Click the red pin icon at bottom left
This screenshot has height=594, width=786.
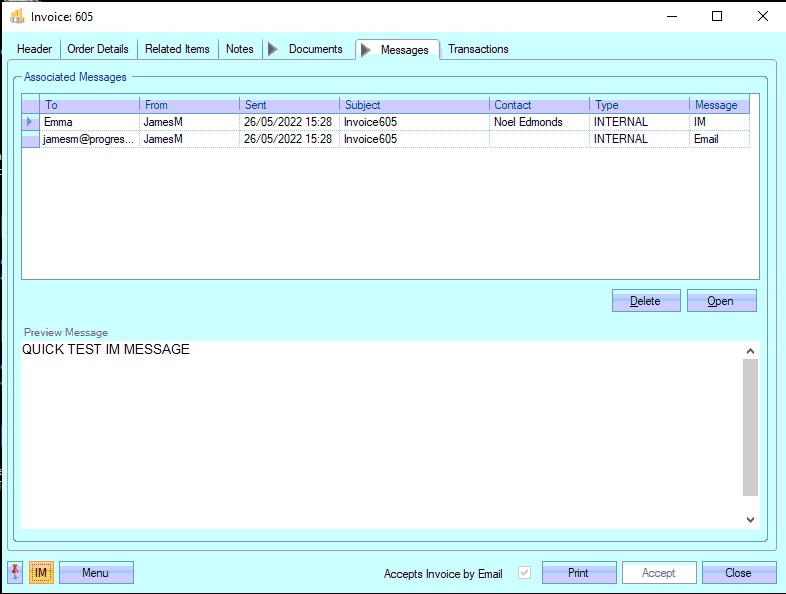click(15, 573)
